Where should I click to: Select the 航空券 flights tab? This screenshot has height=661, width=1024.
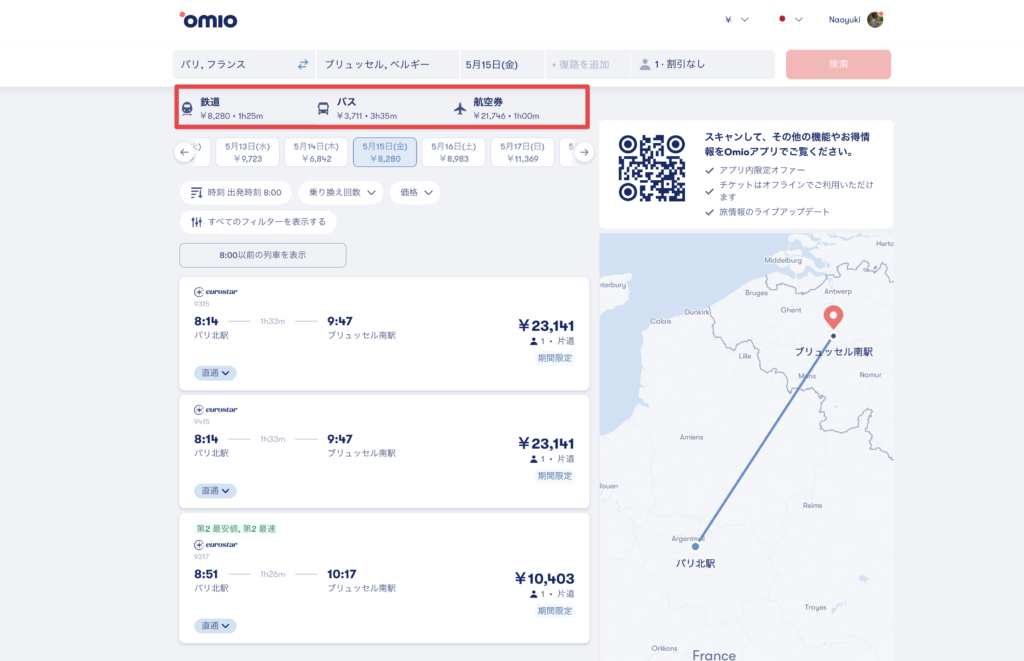[x=496, y=108]
